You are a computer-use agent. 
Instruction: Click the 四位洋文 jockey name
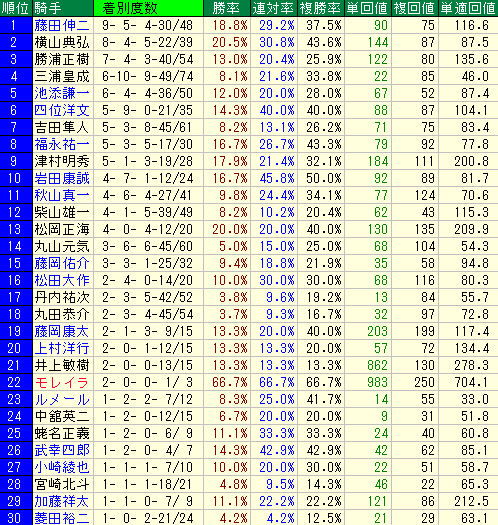click(x=62, y=110)
